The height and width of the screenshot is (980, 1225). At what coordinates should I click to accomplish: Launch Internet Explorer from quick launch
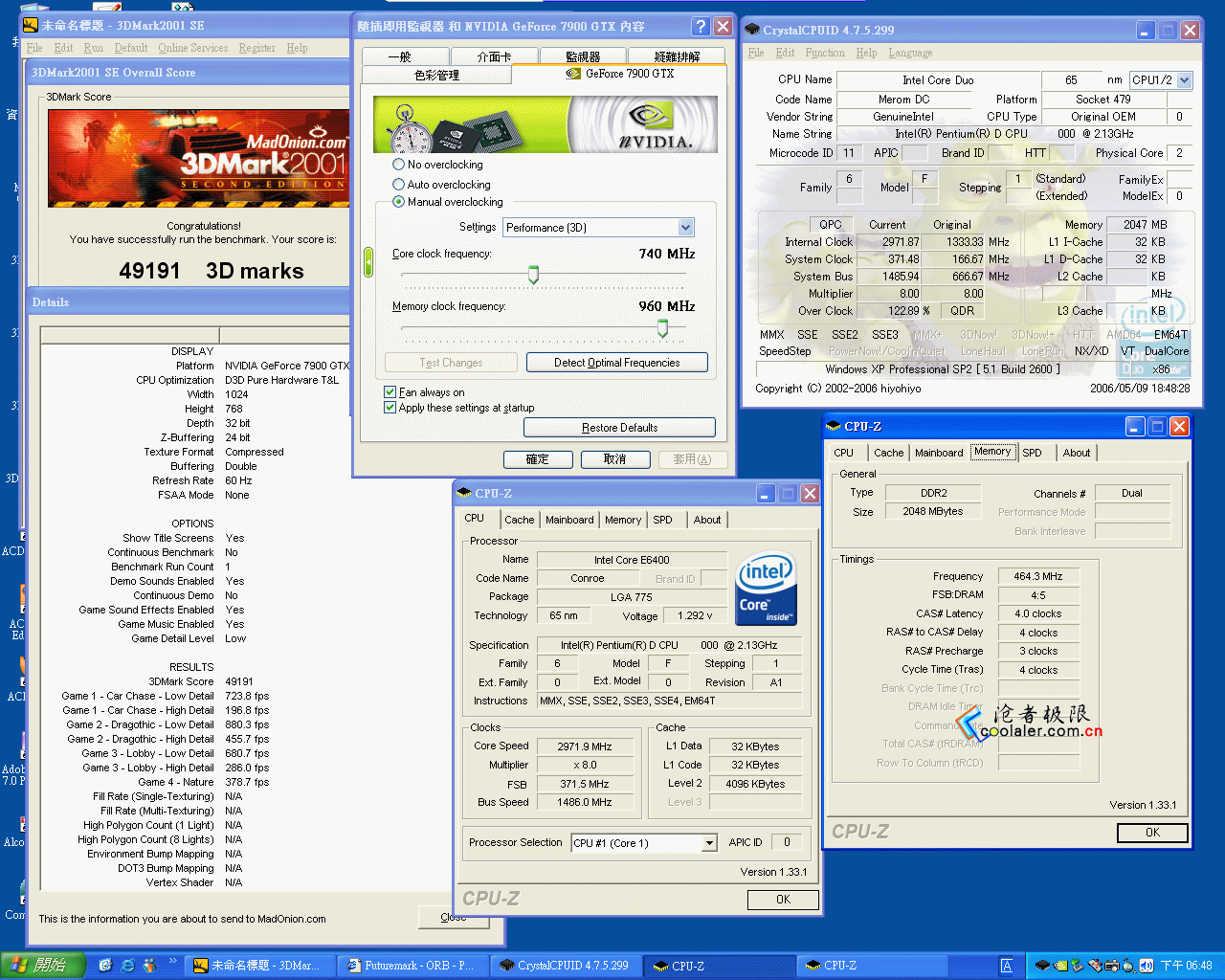(x=128, y=966)
